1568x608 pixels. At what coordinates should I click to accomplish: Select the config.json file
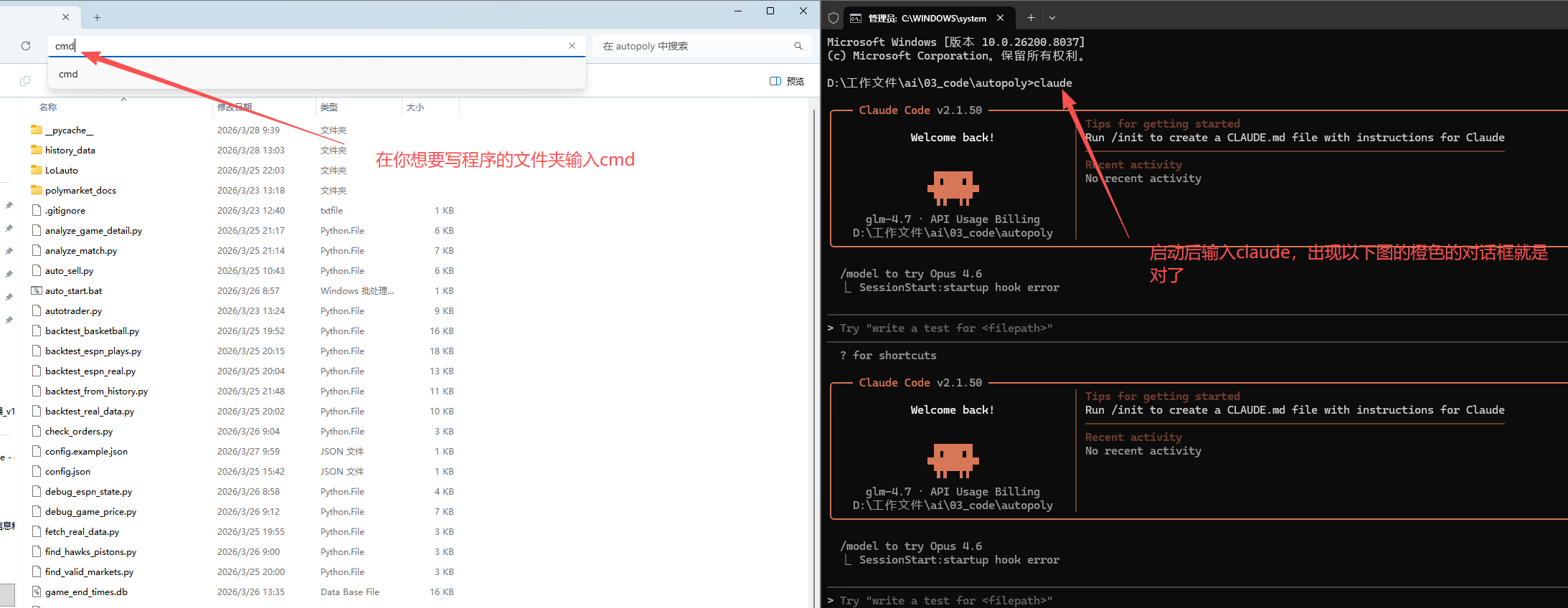(67, 472)
